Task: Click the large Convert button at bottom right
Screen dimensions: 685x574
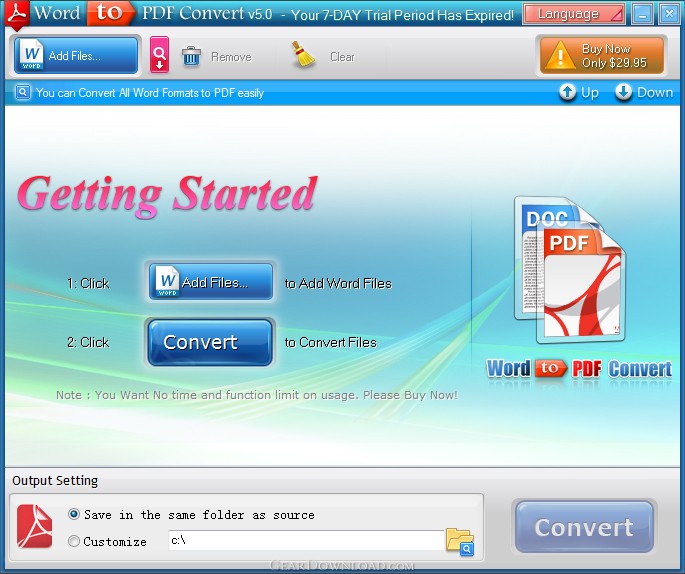Action: point(585,526)
